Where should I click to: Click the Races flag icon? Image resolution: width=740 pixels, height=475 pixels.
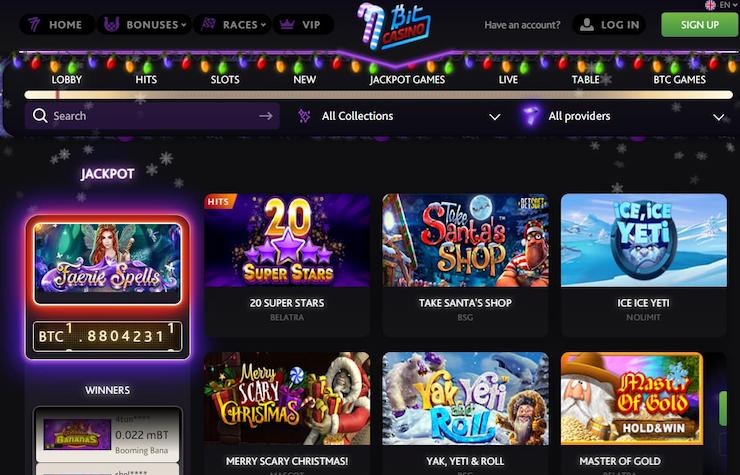(208, 24)
